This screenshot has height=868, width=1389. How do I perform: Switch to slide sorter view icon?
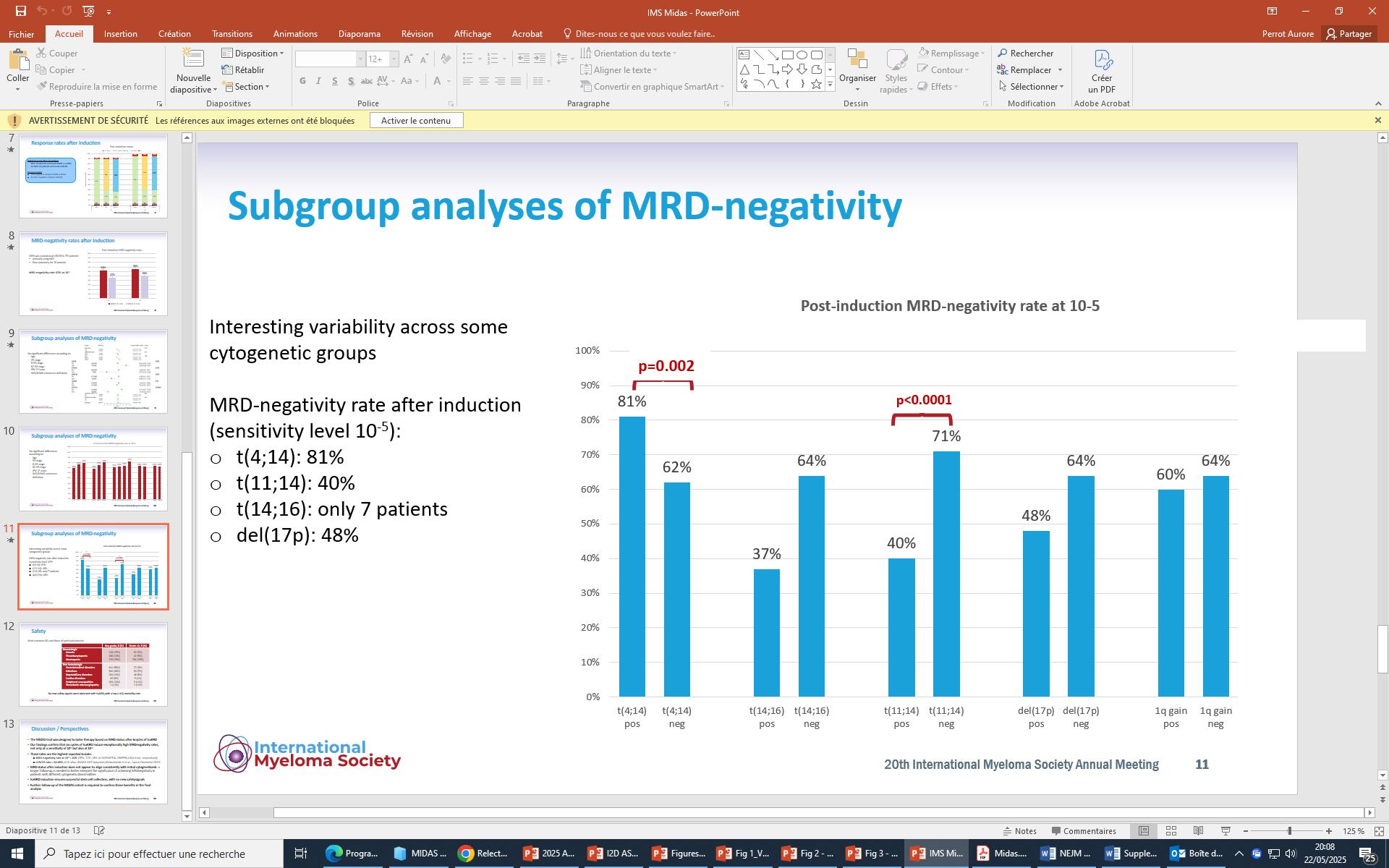[x=1171, y=831]
